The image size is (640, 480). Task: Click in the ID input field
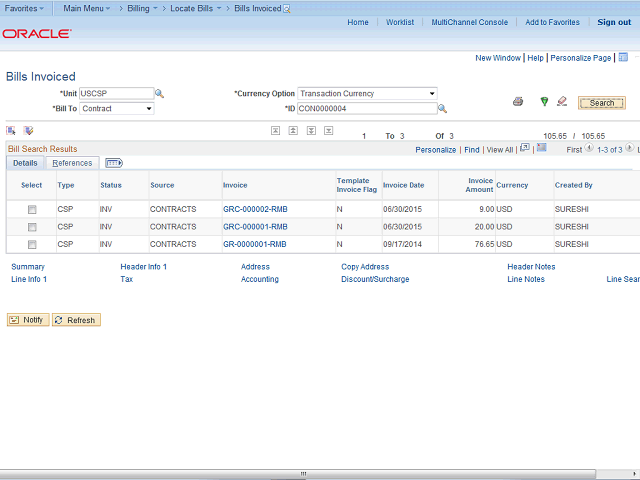tap(366, 109)
